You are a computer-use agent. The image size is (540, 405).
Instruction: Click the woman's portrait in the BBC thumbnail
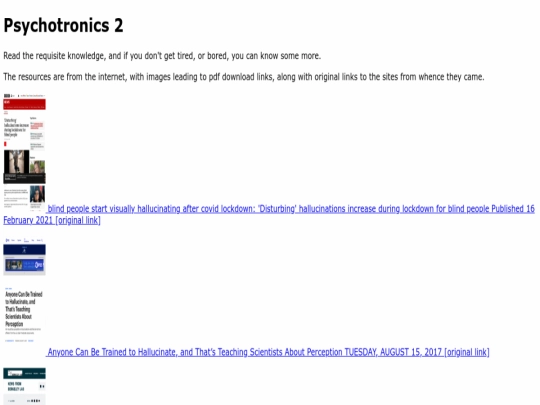pyautogui.click(x=38, y=194)
